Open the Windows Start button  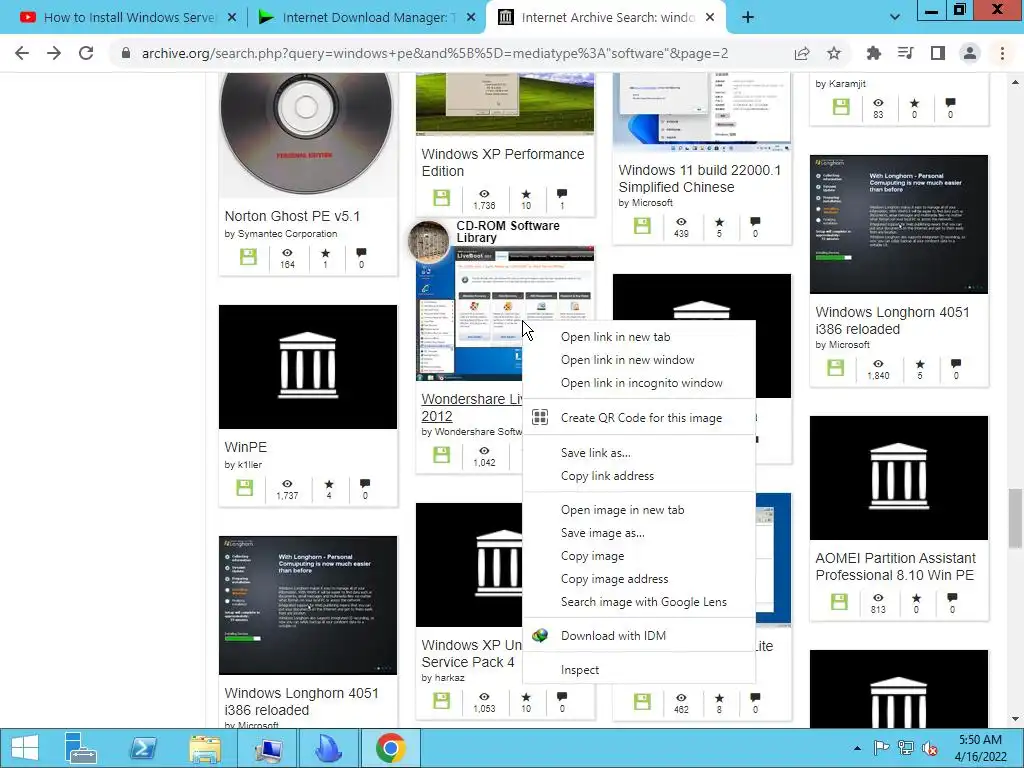click(25, 748)
